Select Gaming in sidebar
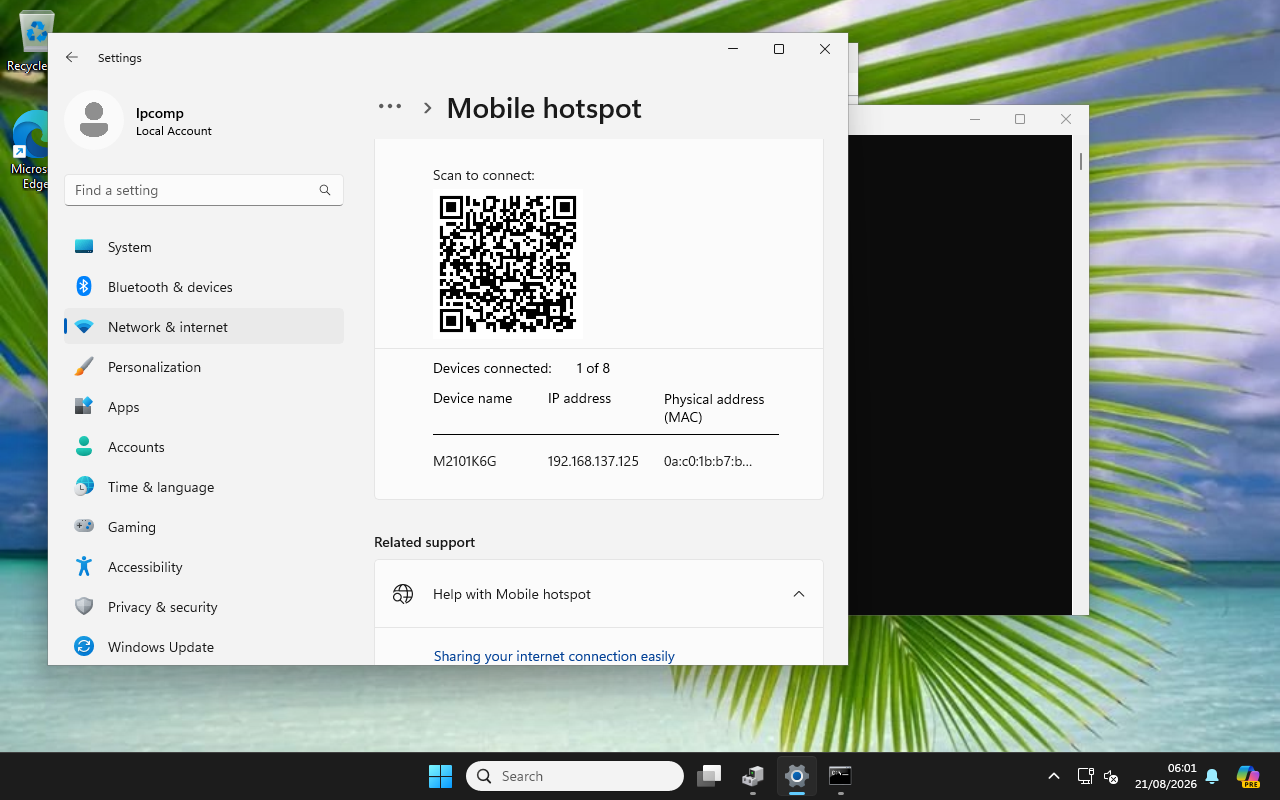This screenshot has width=1280, height=800. tap(204, 527)
